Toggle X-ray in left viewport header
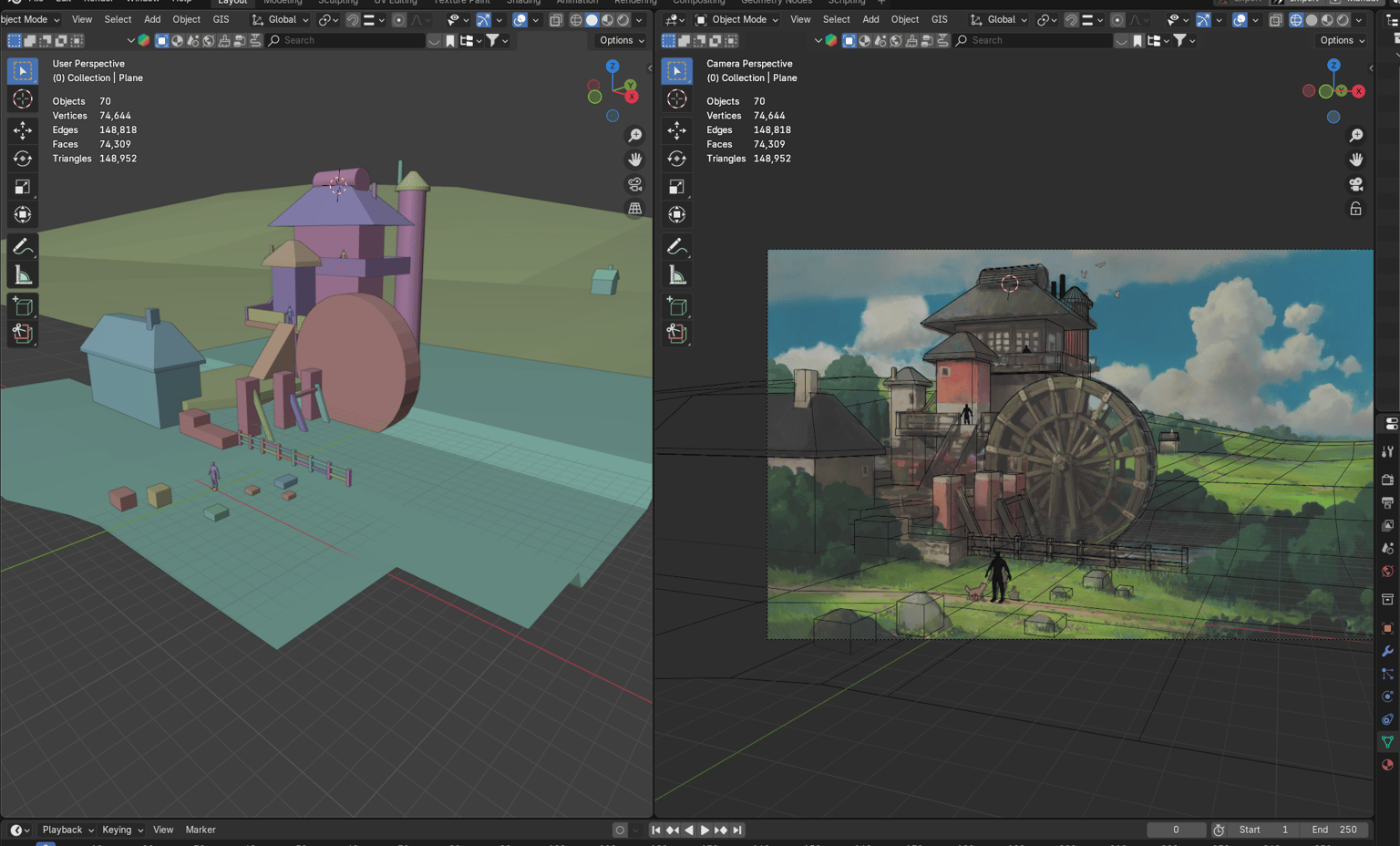Image resolution: width=1400 pixels, height=846 pixels. click(x=556, y=19)
